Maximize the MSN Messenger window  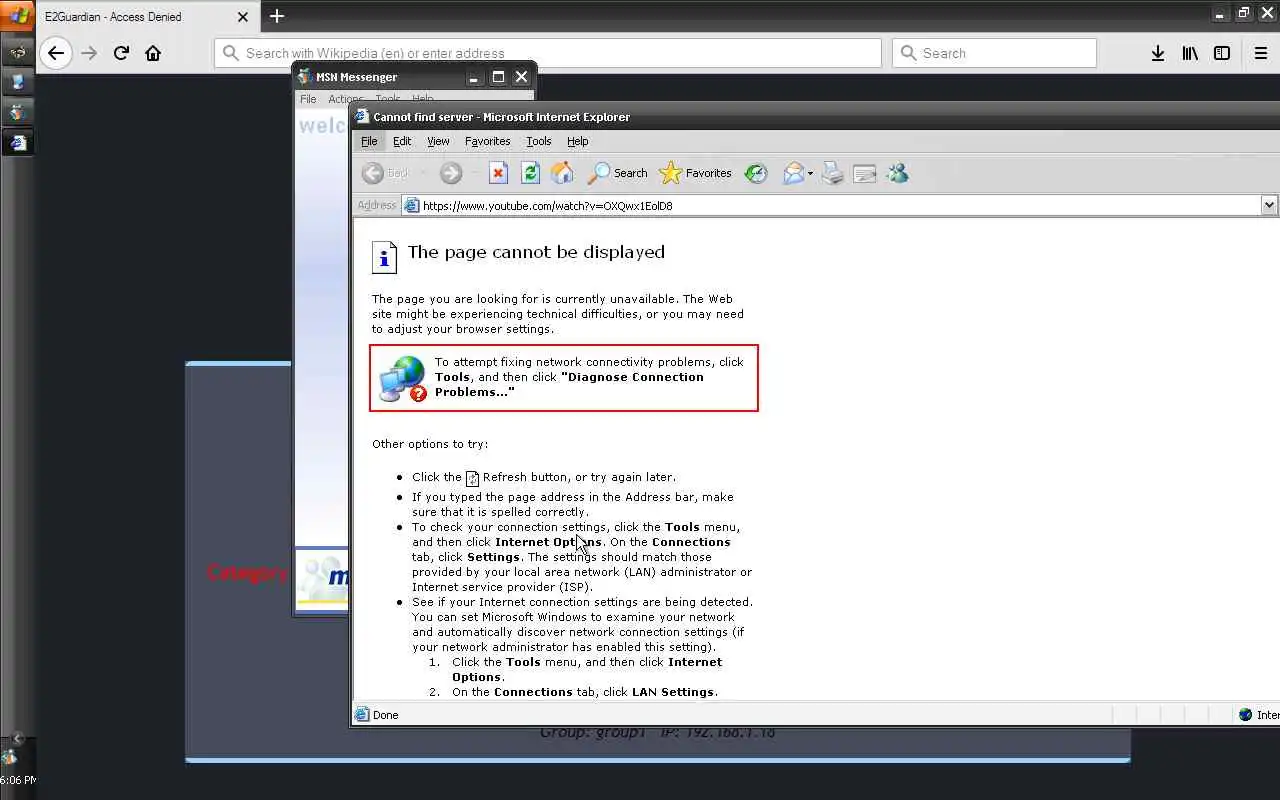point(498,77)
